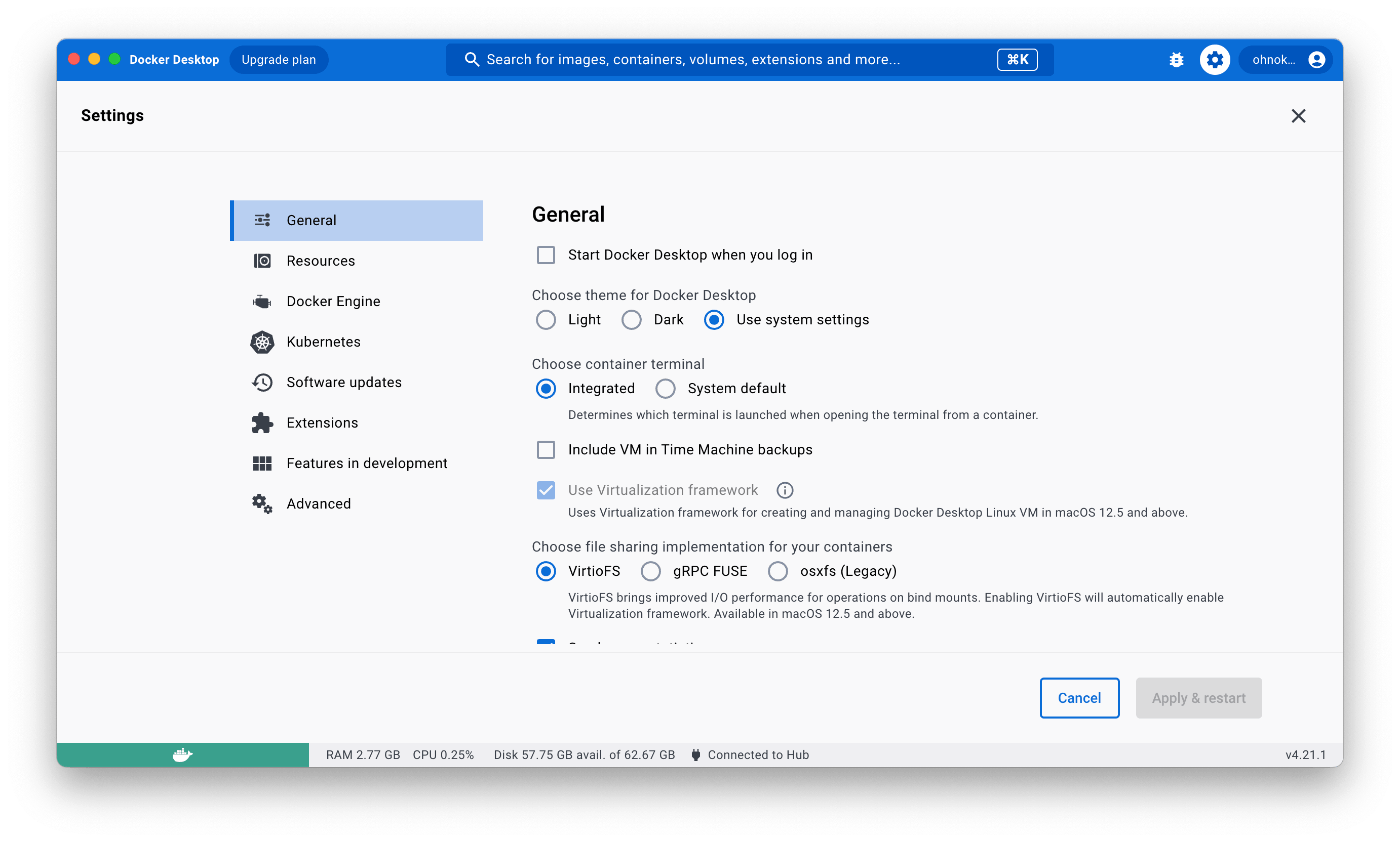Click the General sliders icon in sidebar
The image size is (1400, 842).
[x=262, y=220]
